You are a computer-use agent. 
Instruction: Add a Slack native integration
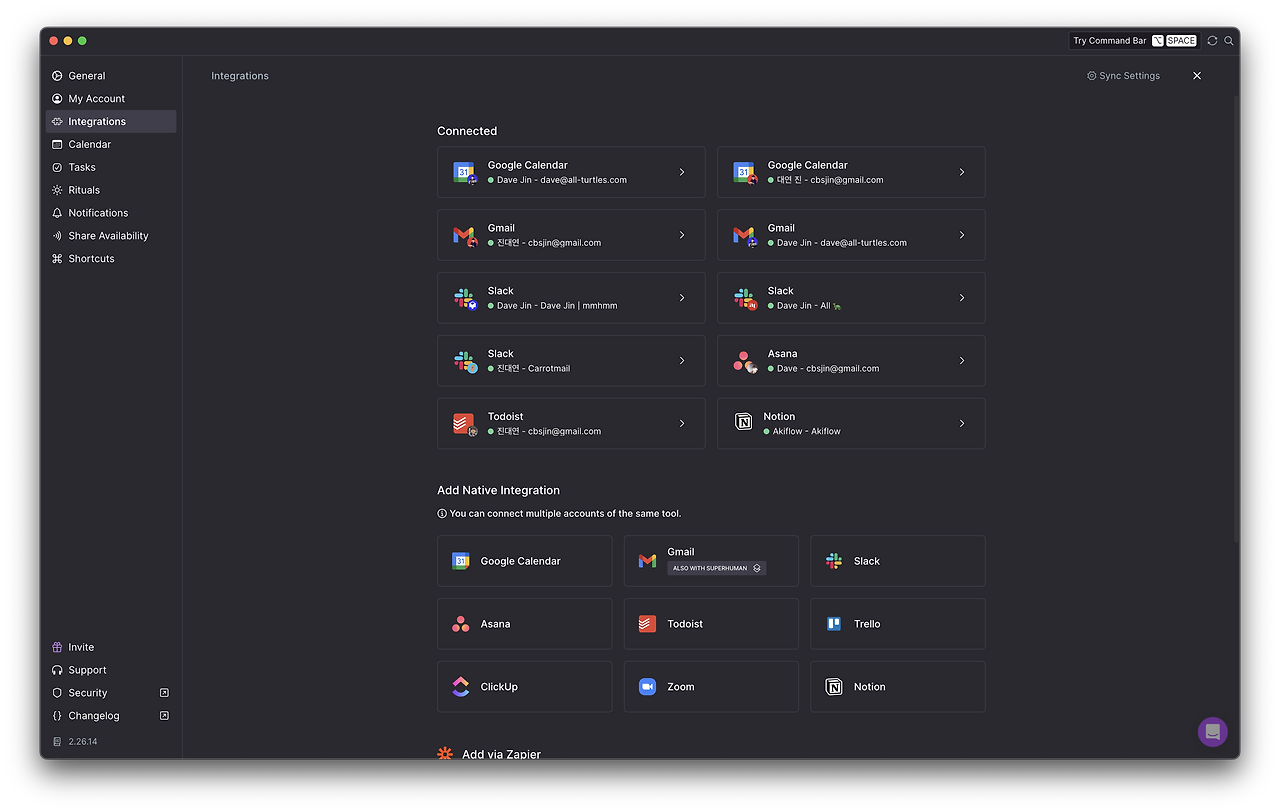click(x=898, y=561)
